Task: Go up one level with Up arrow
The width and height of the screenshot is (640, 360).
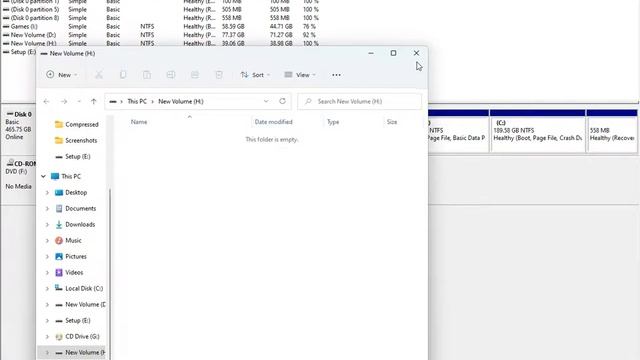Action: (x=93, y=101)
